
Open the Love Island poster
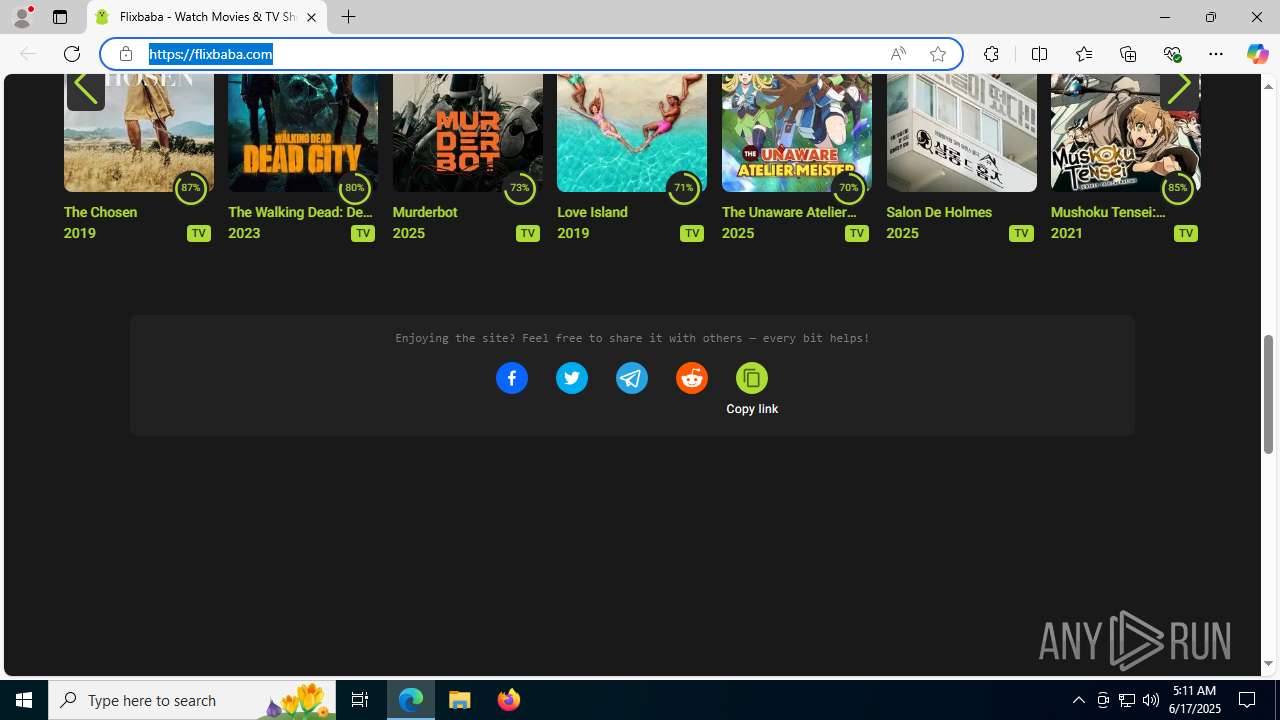tap(631, 132)
